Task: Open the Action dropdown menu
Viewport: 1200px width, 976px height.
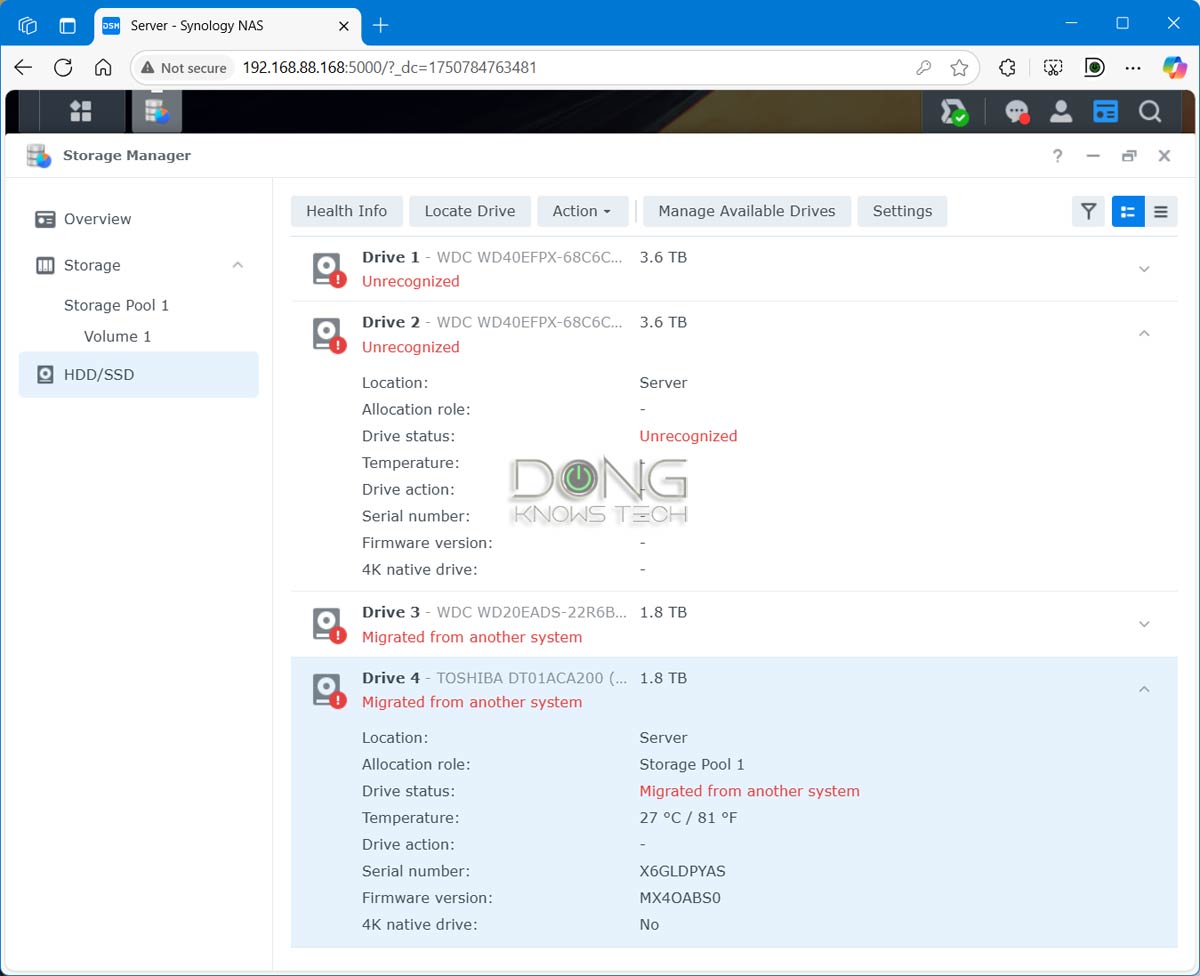Action: click(582, 211)
